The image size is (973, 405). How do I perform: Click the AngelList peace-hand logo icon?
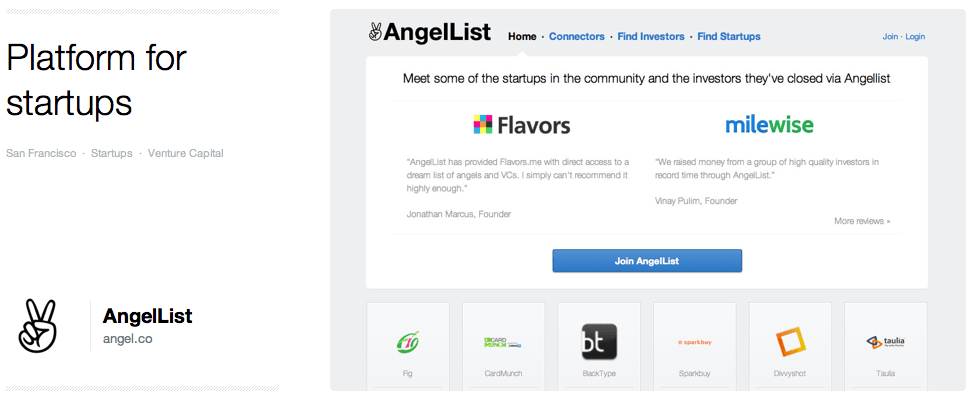pyautogui.click(x=38, y=325)
